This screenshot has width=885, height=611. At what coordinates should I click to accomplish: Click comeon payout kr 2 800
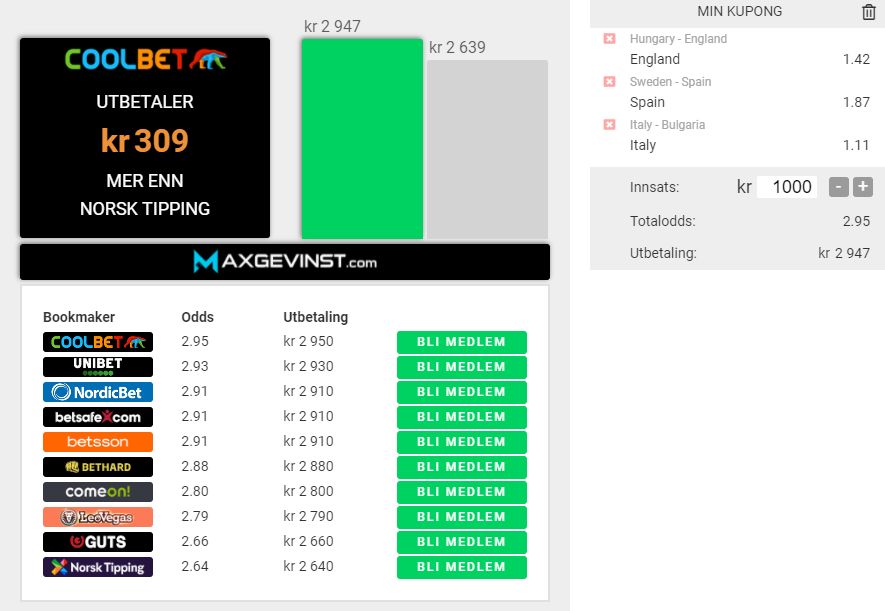coord(308,491)
